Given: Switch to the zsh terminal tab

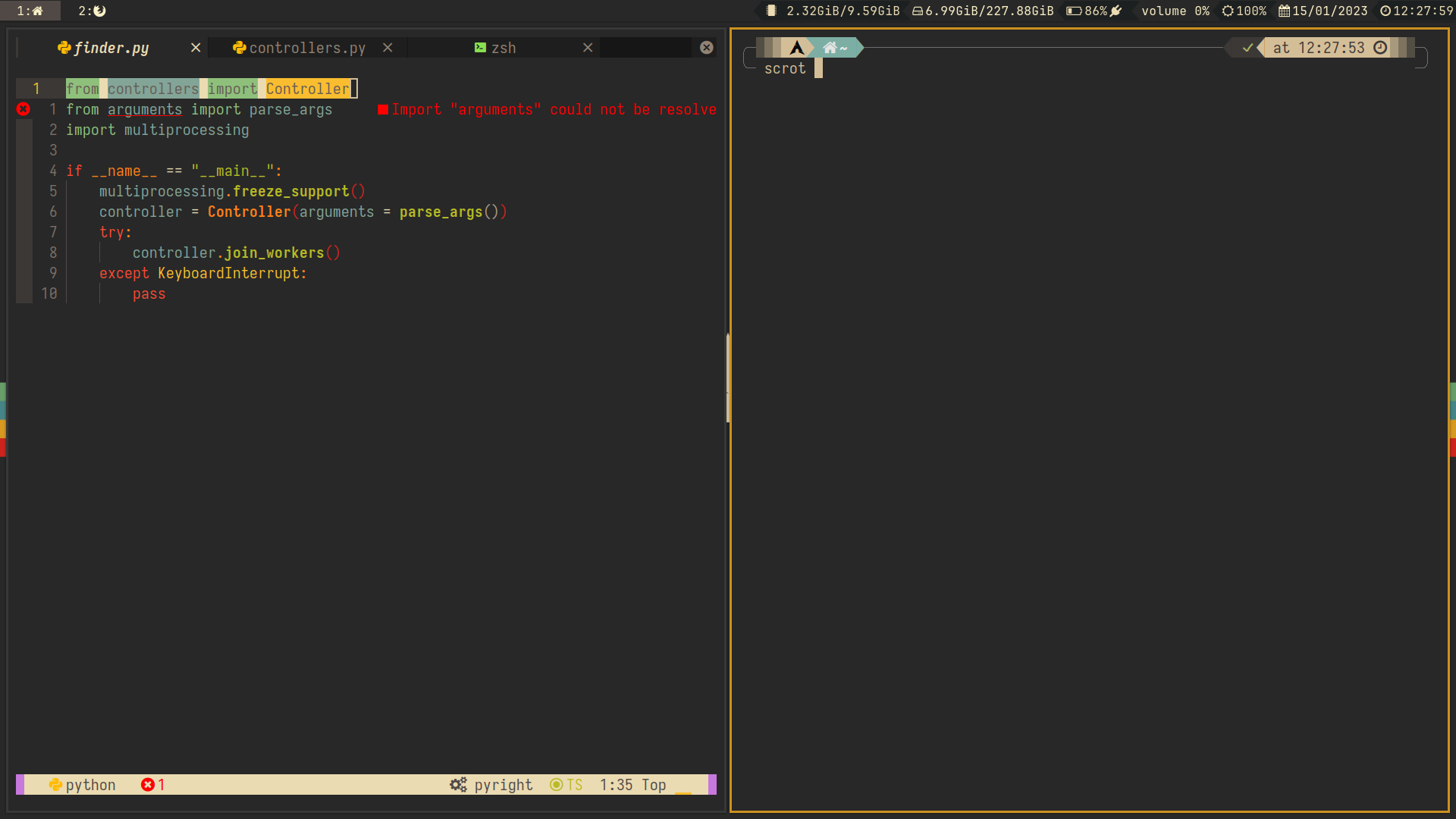Looking at the screenshot, I should pos(503,48).
